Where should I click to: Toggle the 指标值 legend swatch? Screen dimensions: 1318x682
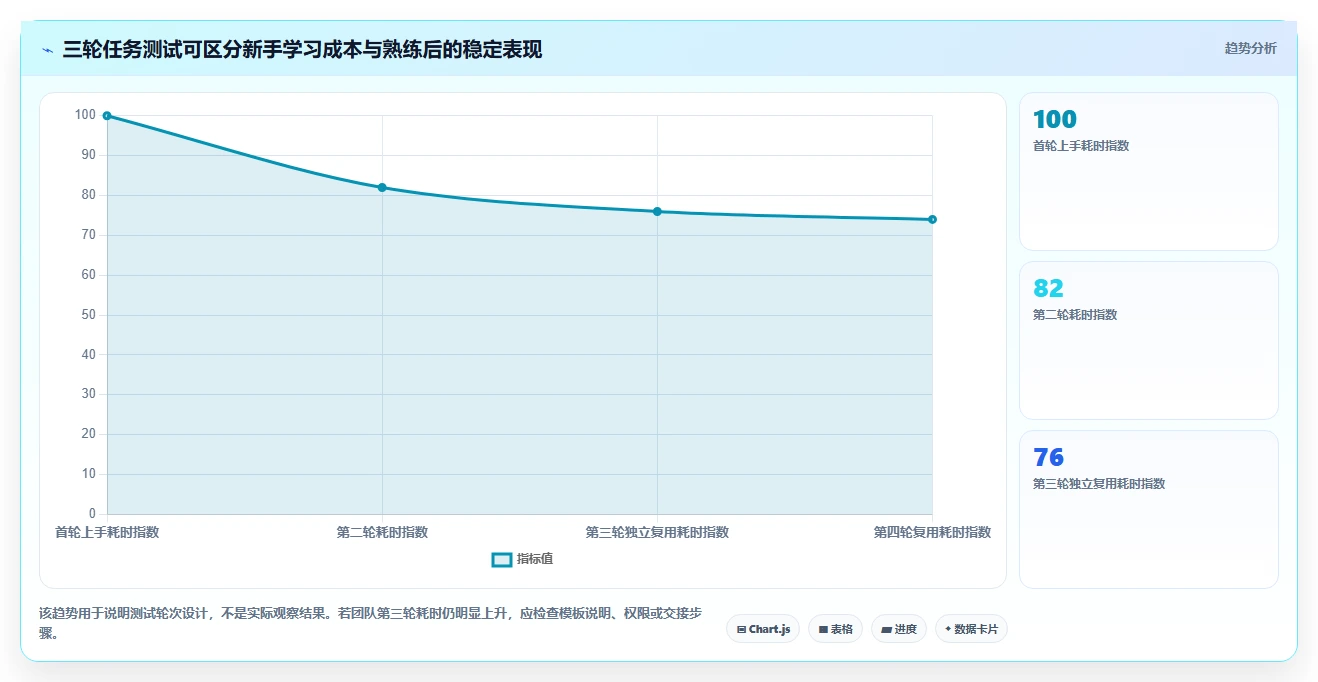(502, 559)
